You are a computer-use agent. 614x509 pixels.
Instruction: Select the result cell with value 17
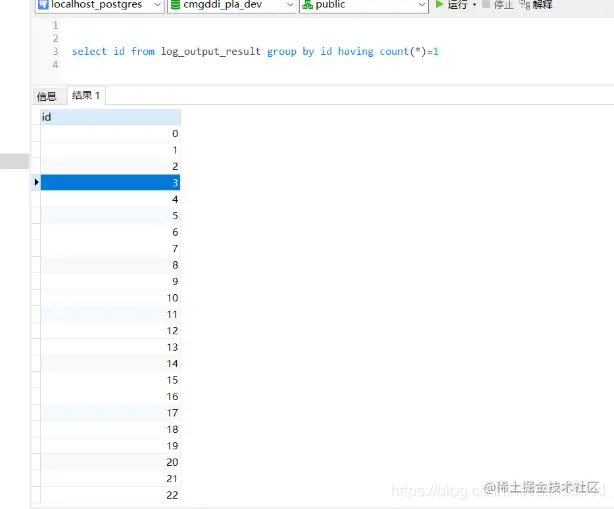coord(110,413)
